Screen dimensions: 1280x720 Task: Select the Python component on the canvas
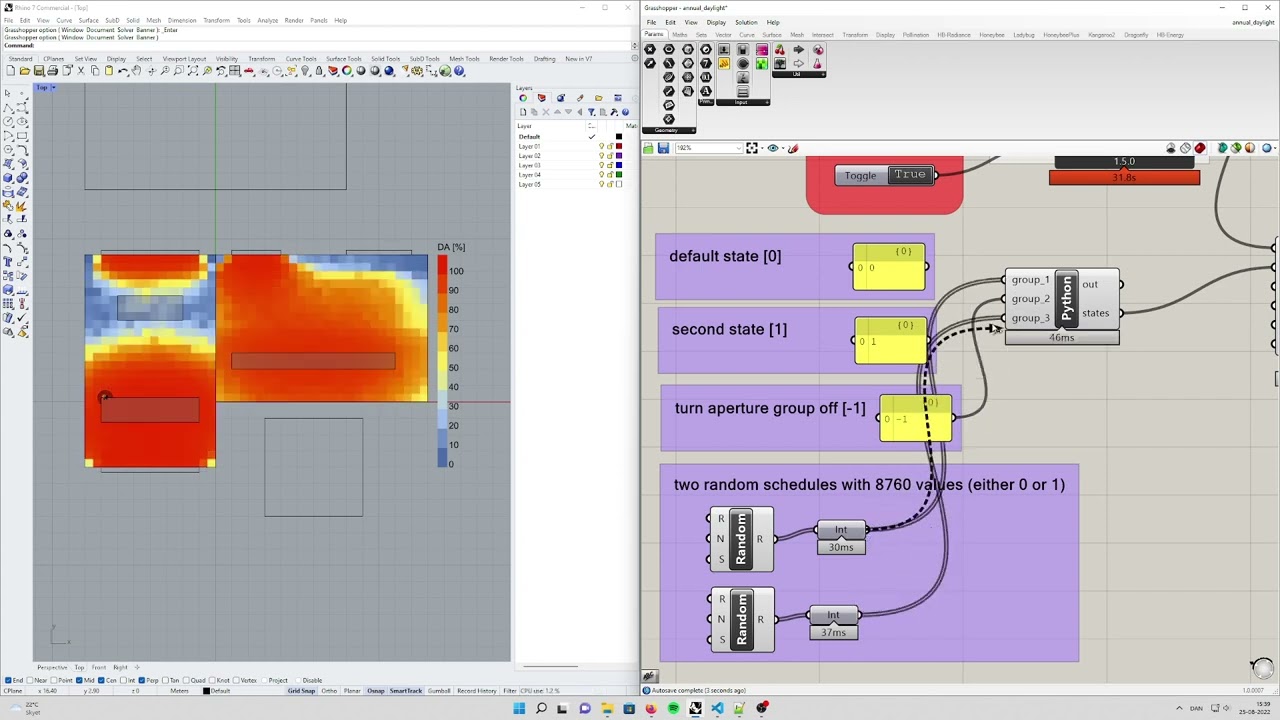1066,299
